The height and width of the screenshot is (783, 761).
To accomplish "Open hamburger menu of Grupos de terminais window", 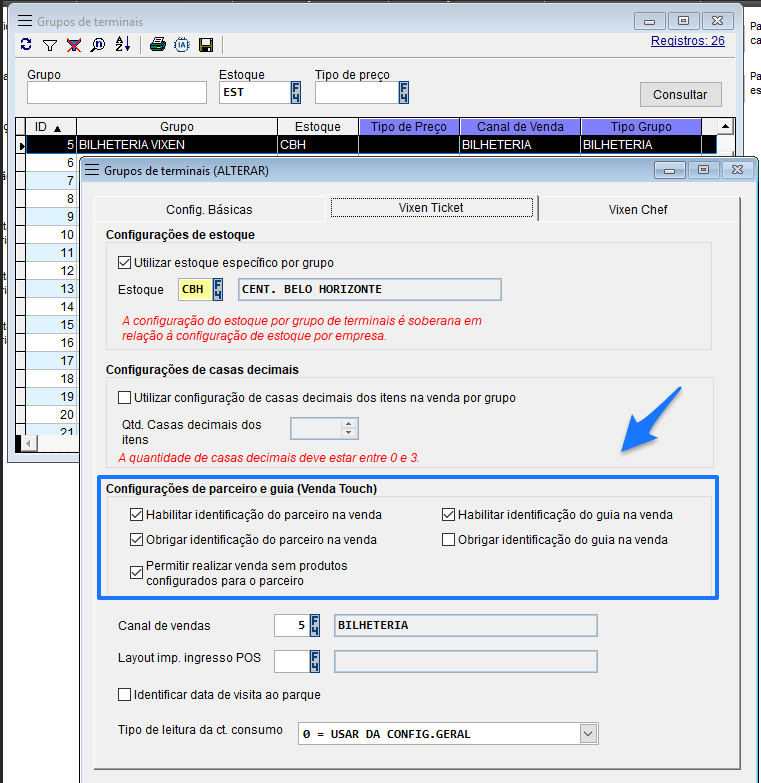I will tap(25, 21).
